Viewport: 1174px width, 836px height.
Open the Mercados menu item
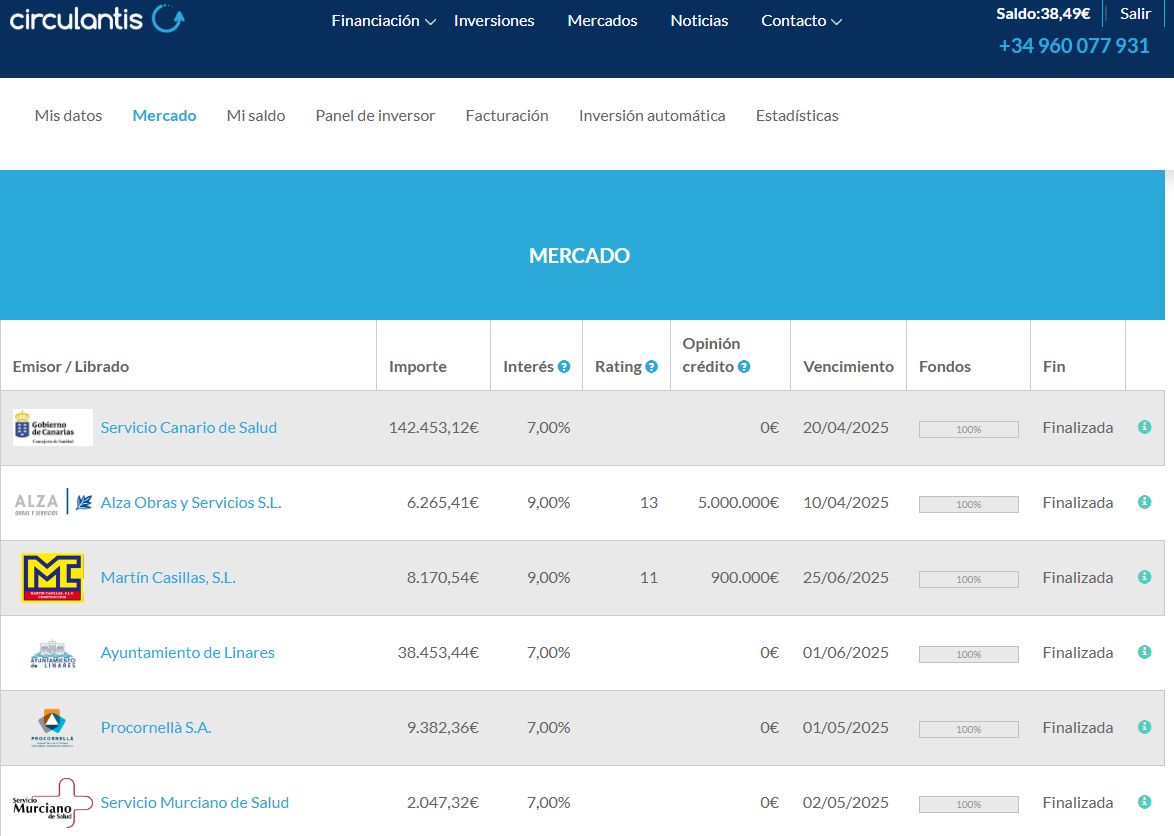pos(602,21)
